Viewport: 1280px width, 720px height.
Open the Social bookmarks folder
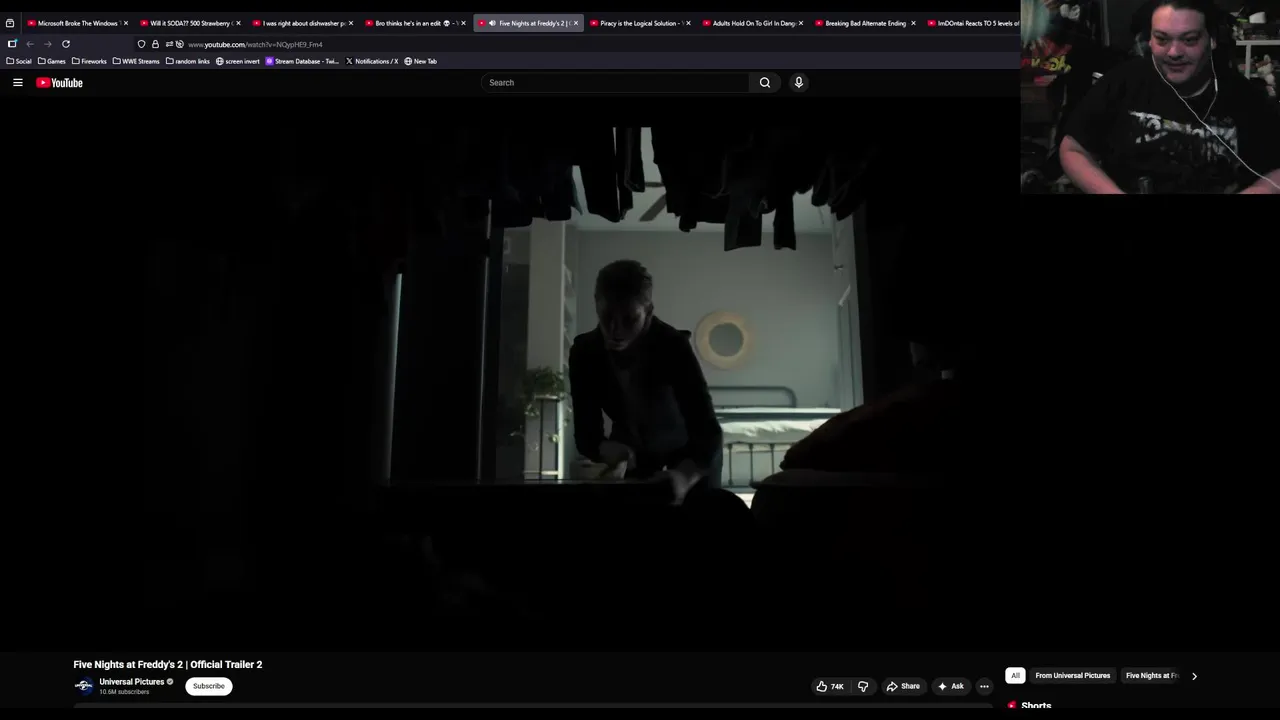point(19,61)
